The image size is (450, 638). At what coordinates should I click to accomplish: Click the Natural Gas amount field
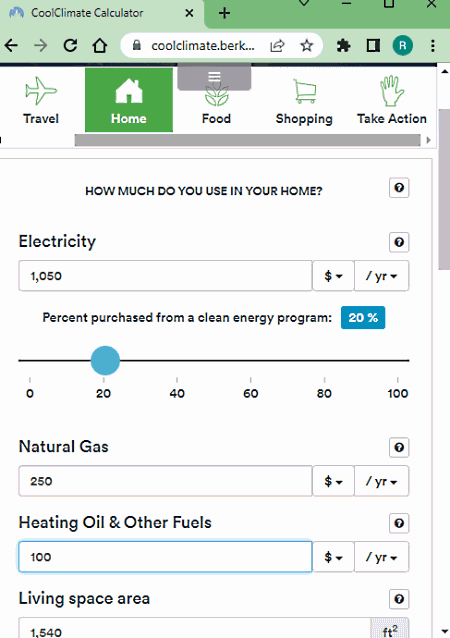point(165,481)
